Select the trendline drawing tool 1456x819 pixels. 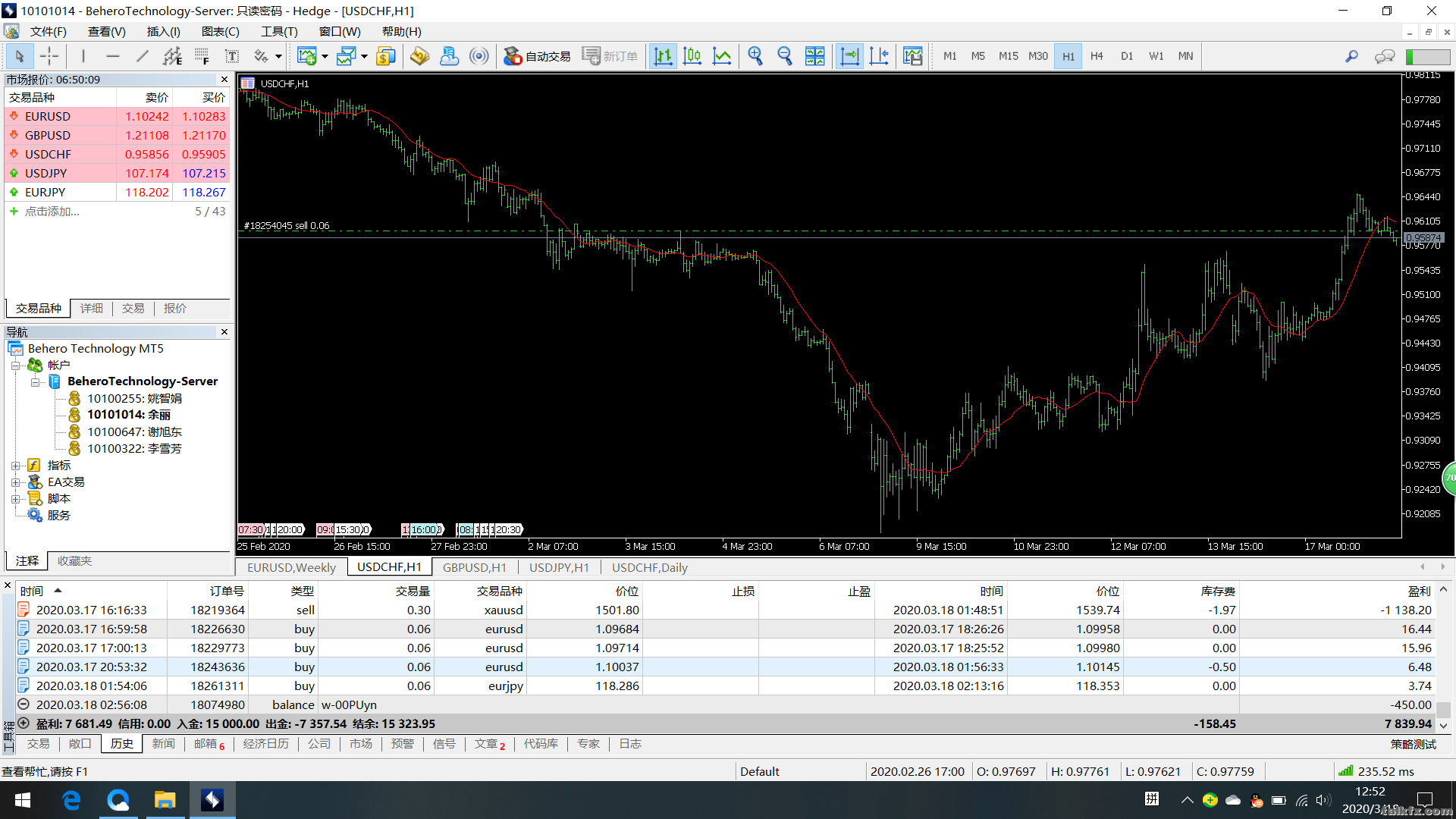coord(143,56)
